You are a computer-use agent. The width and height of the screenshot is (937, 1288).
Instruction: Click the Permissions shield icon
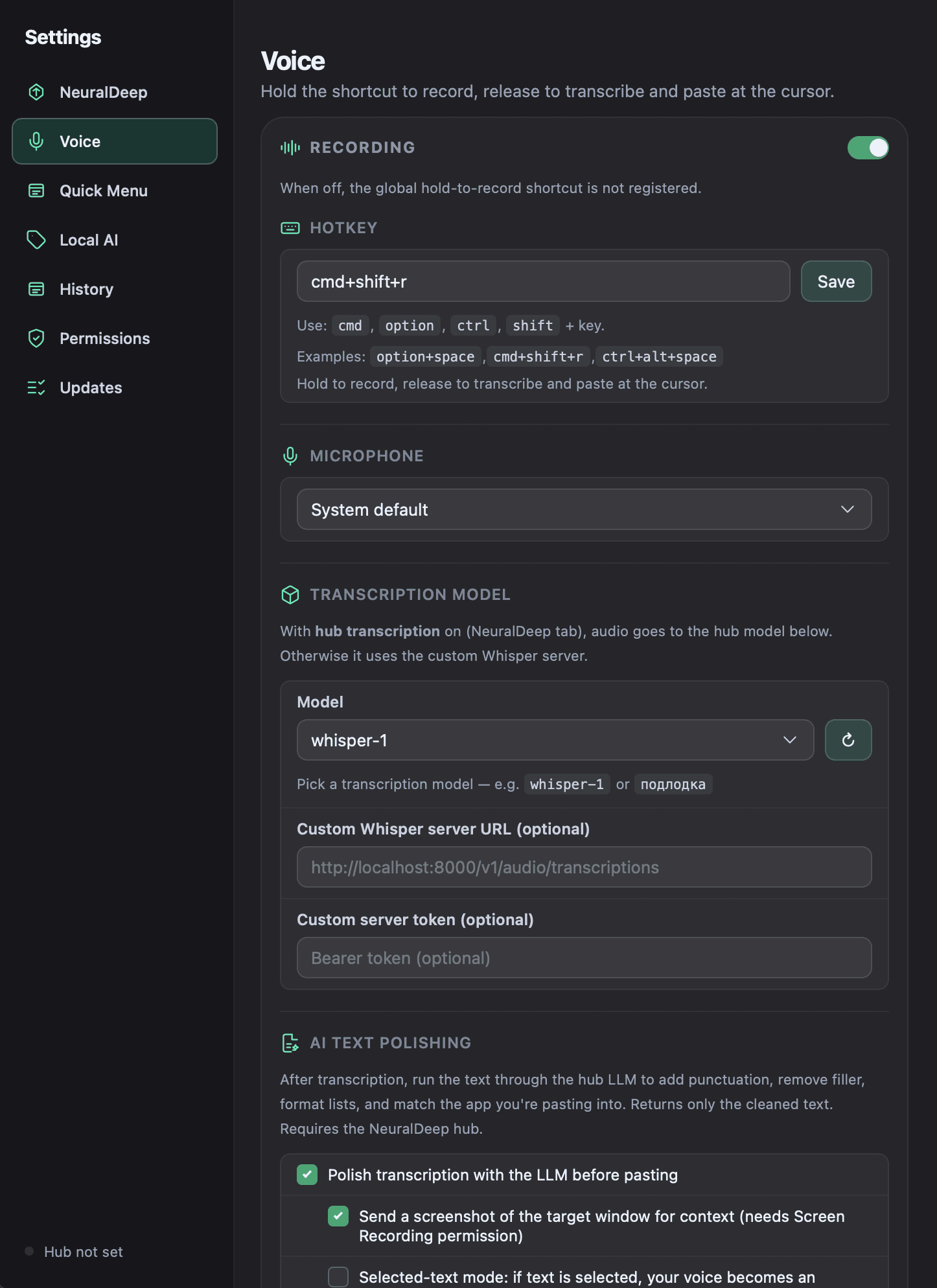pyautogui.click(x=36, y=338)
